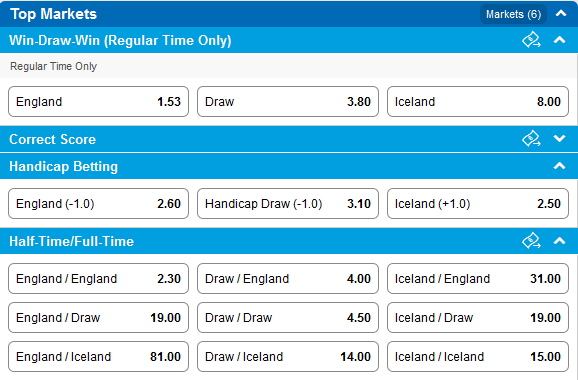The height and width of the screenshot is (380, 578).
Task: Select England (-1.0) handicap at 2.60
Action: 98,203
